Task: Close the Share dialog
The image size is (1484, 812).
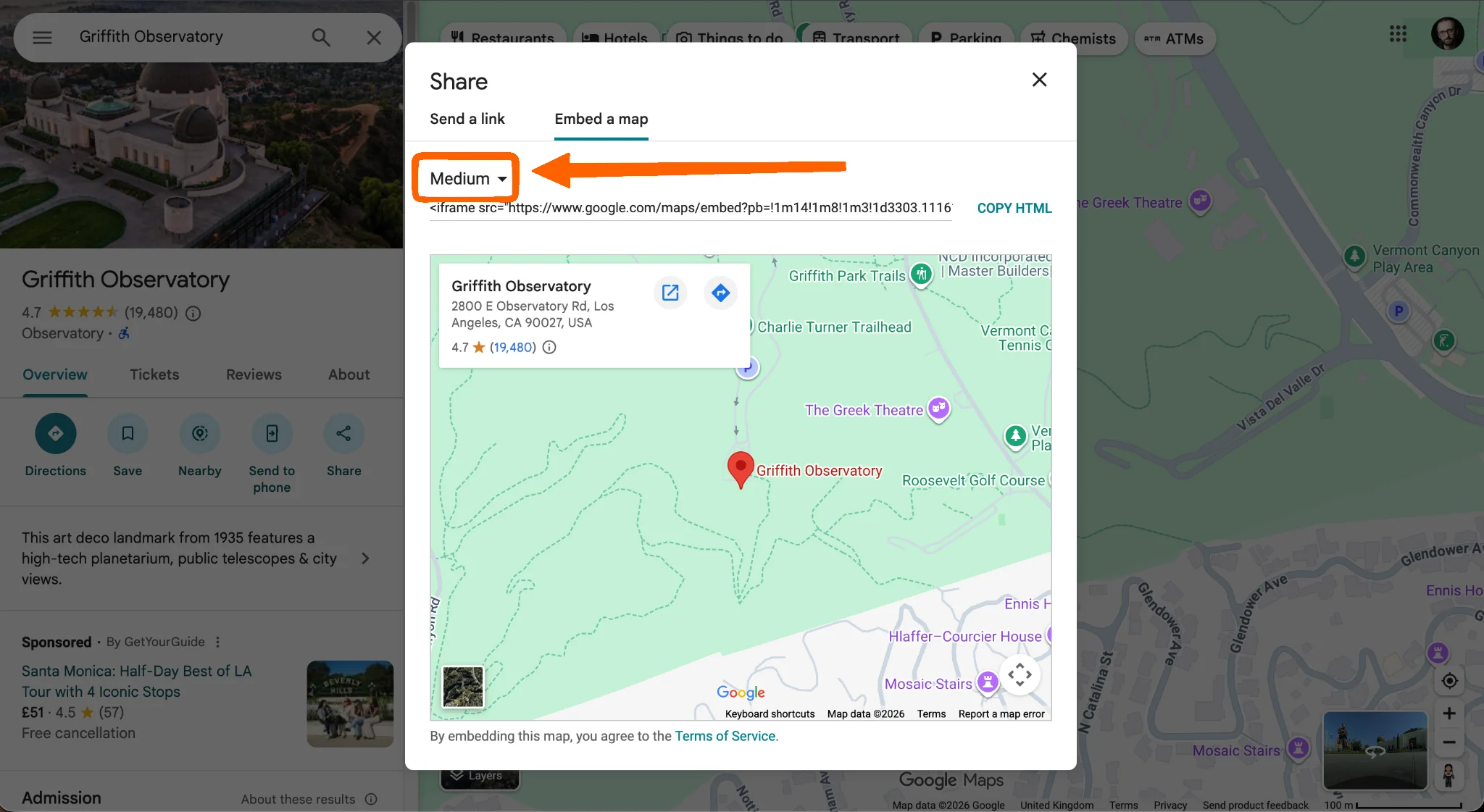Action: (x=1039, y=80)
